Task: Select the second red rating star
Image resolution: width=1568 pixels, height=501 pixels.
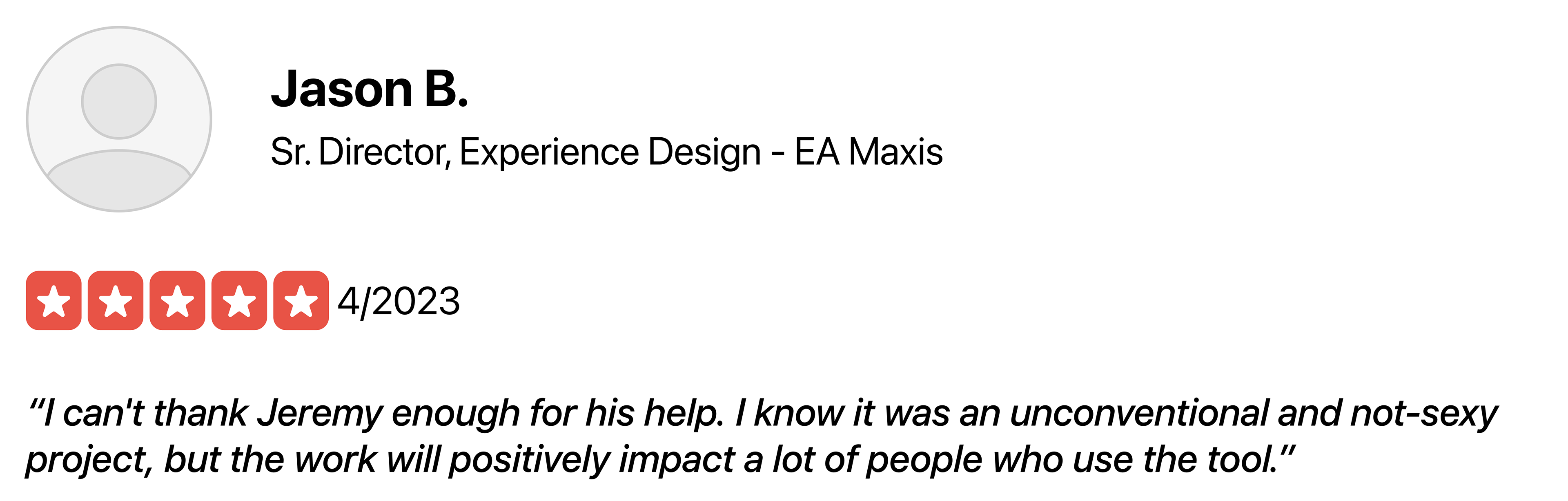Action: pyautogui.click(x=116, y=300)
